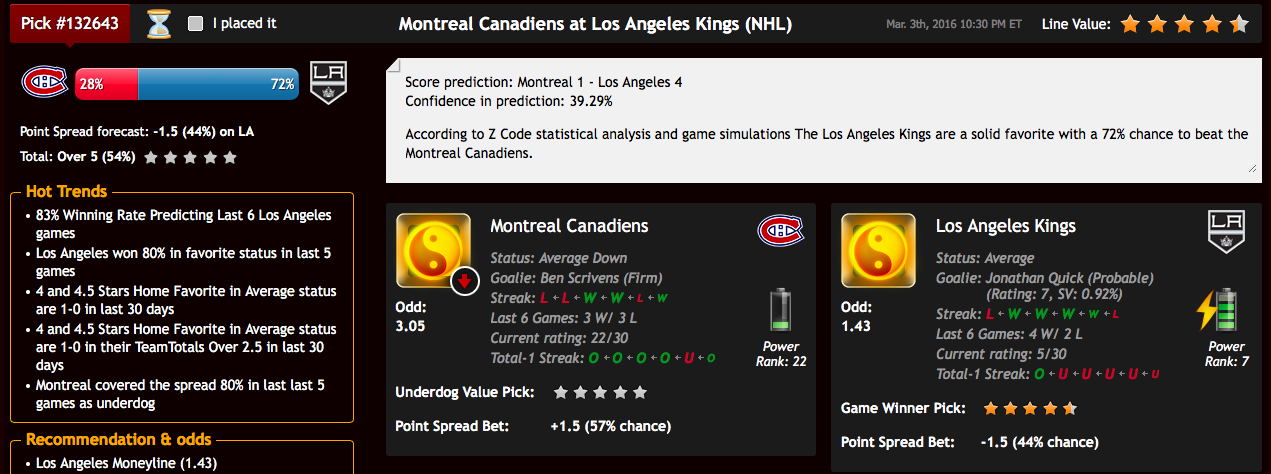Image resolution: width=1271 pixels, height=474 pixels.
Task: Click inside the score prediction text box
Action: 822,120
